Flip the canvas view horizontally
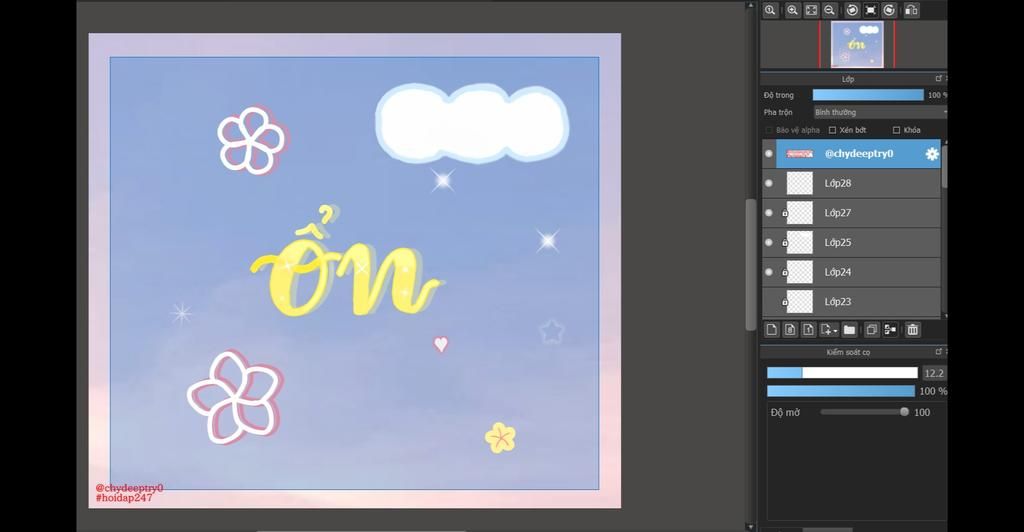The height and width of the screenshot is (532, 1024). pos(912,10)
